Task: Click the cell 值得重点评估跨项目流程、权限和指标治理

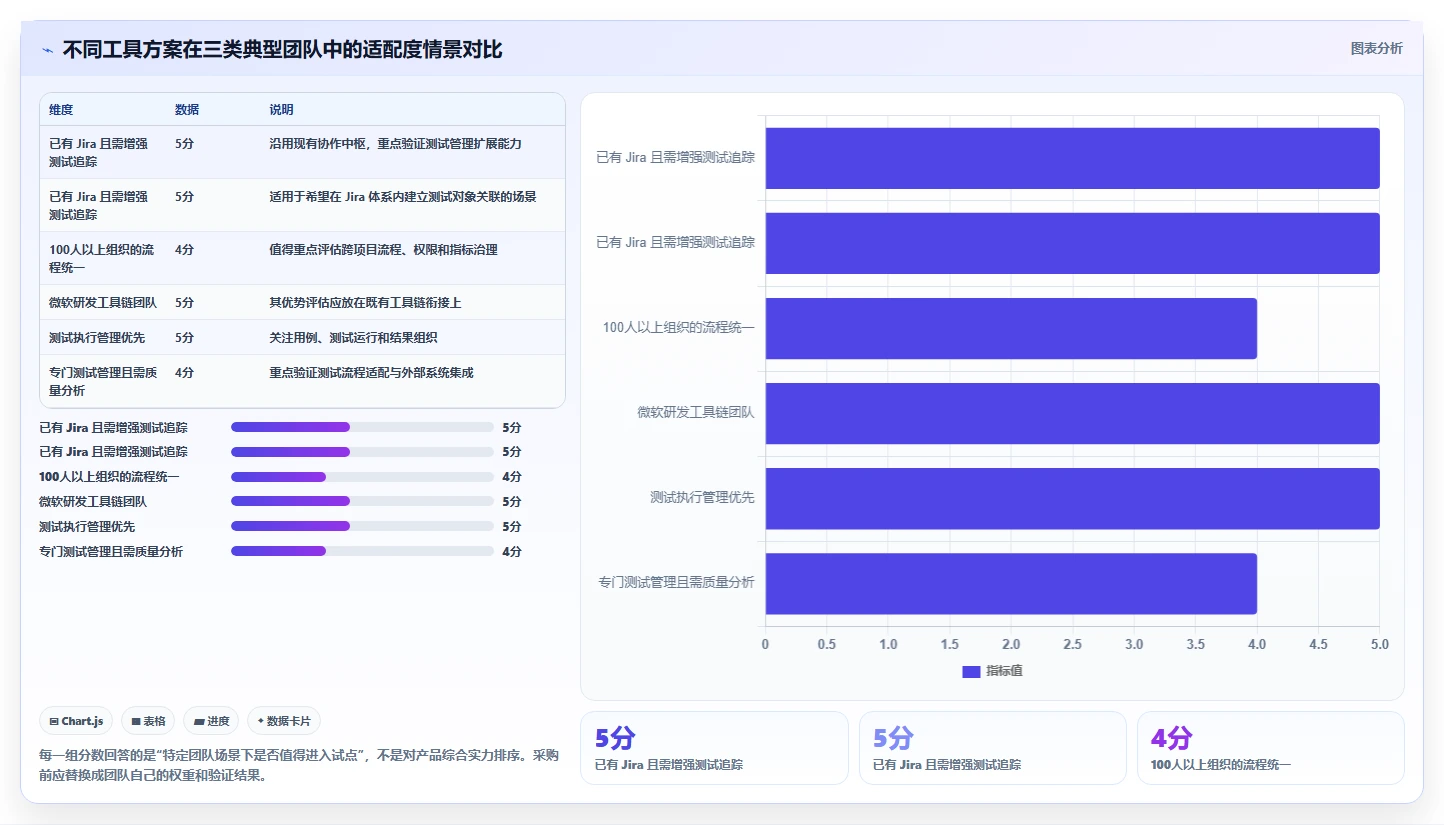Action: pyautogui.click(x=383, y=250)
